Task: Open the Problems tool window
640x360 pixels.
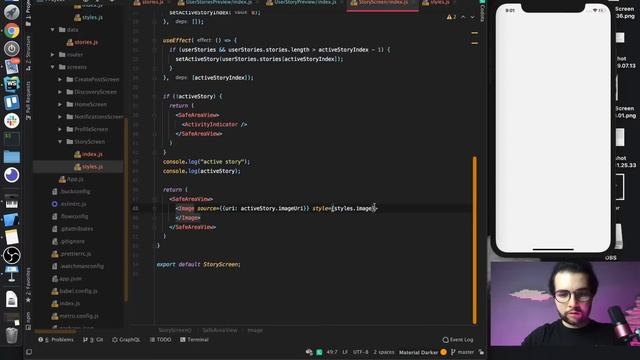Action: [x=56, y=340]
